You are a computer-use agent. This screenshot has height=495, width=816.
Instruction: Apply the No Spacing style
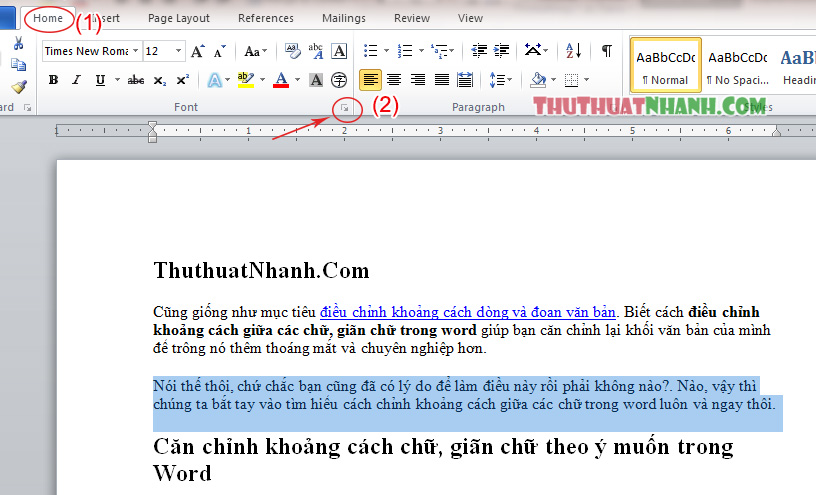point(737,65)
